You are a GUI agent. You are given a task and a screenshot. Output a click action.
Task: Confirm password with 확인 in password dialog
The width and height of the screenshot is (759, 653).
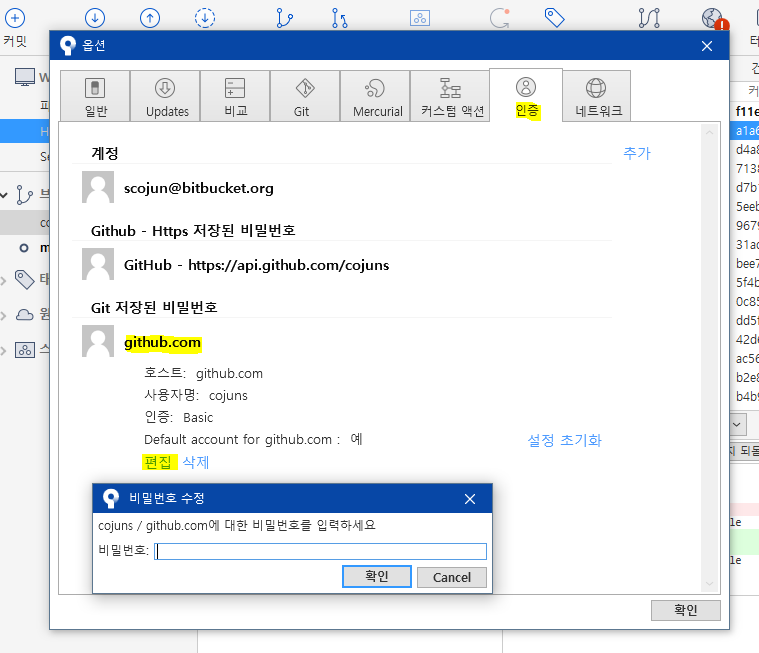click(x=377, y=577)
